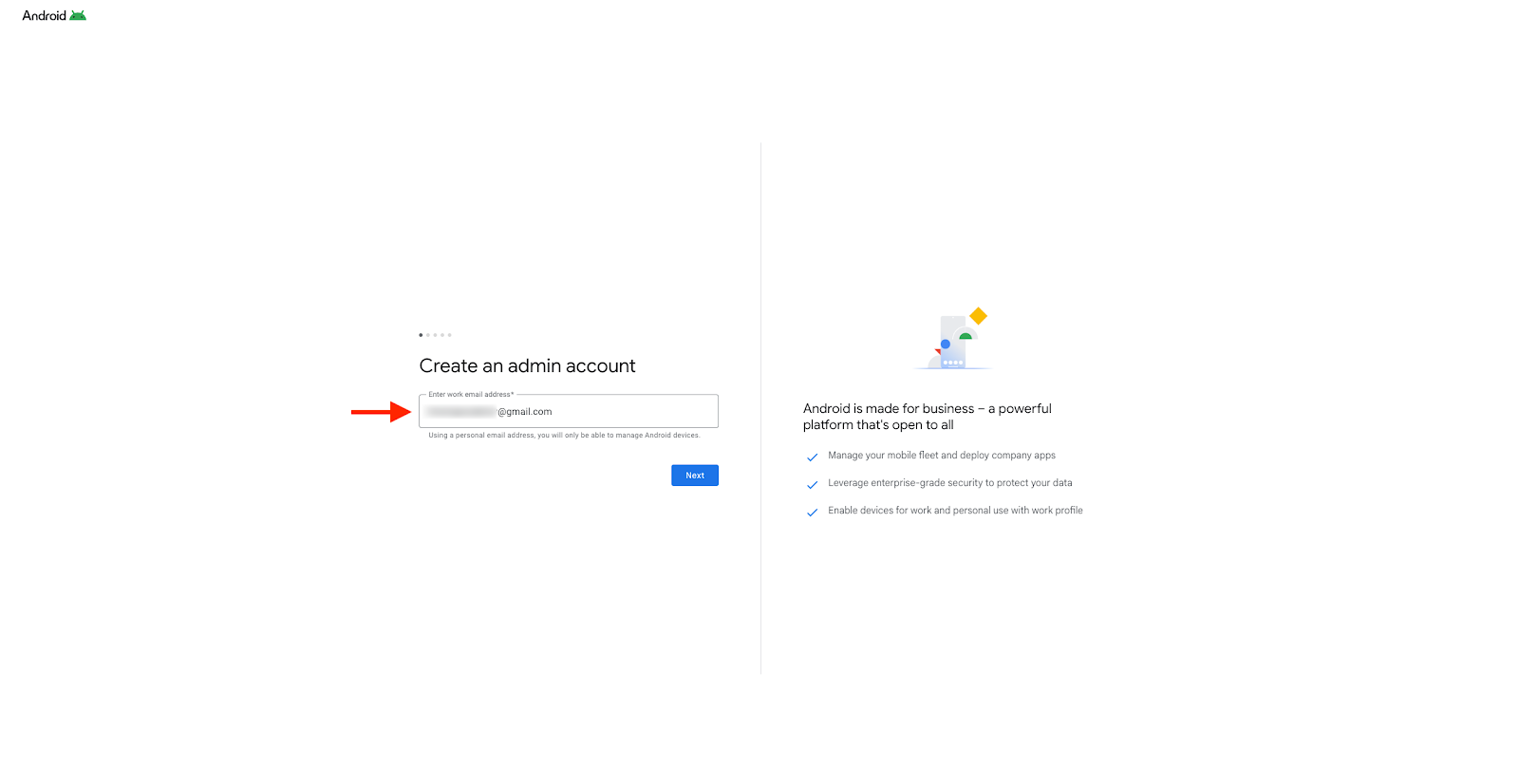
Task: Click the Leverage enterprise-grade security text
Action: pos(950,483)
